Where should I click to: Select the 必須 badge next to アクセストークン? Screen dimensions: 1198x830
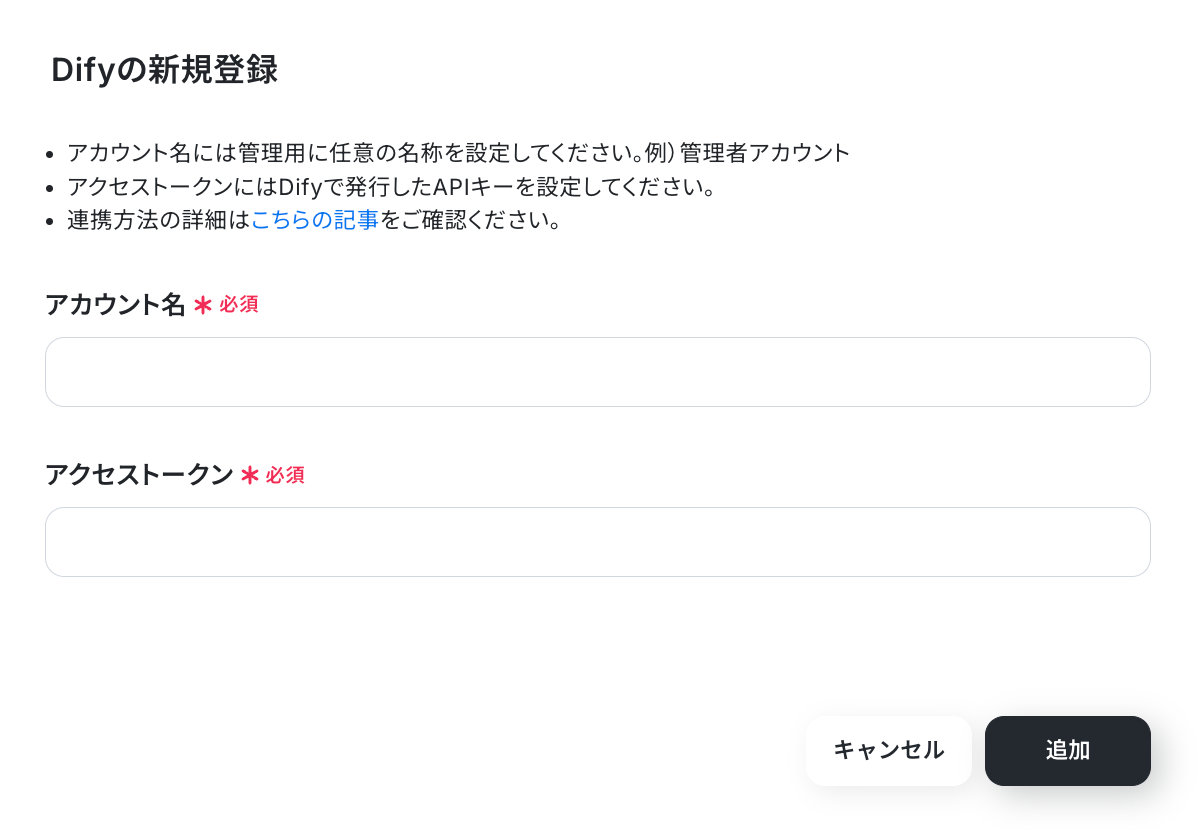tap(285, 475)
